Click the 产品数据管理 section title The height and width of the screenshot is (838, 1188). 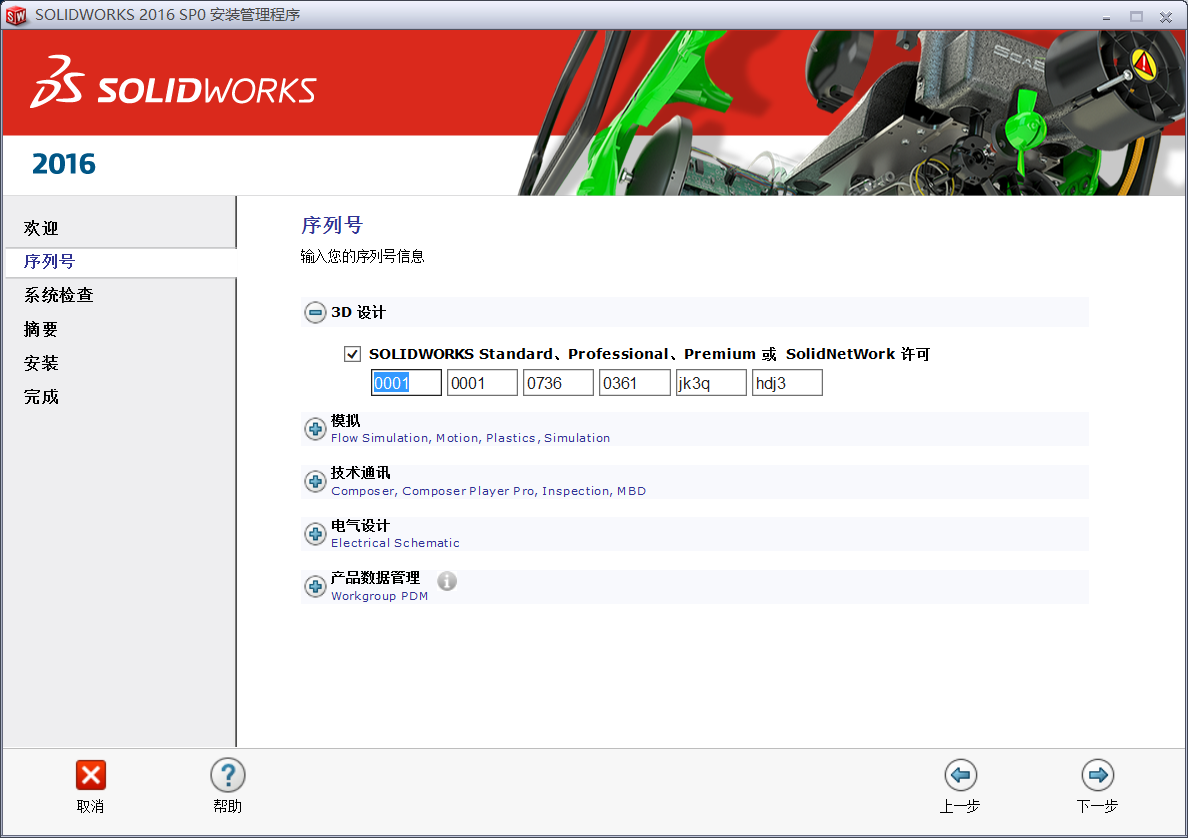click(376, 578)
